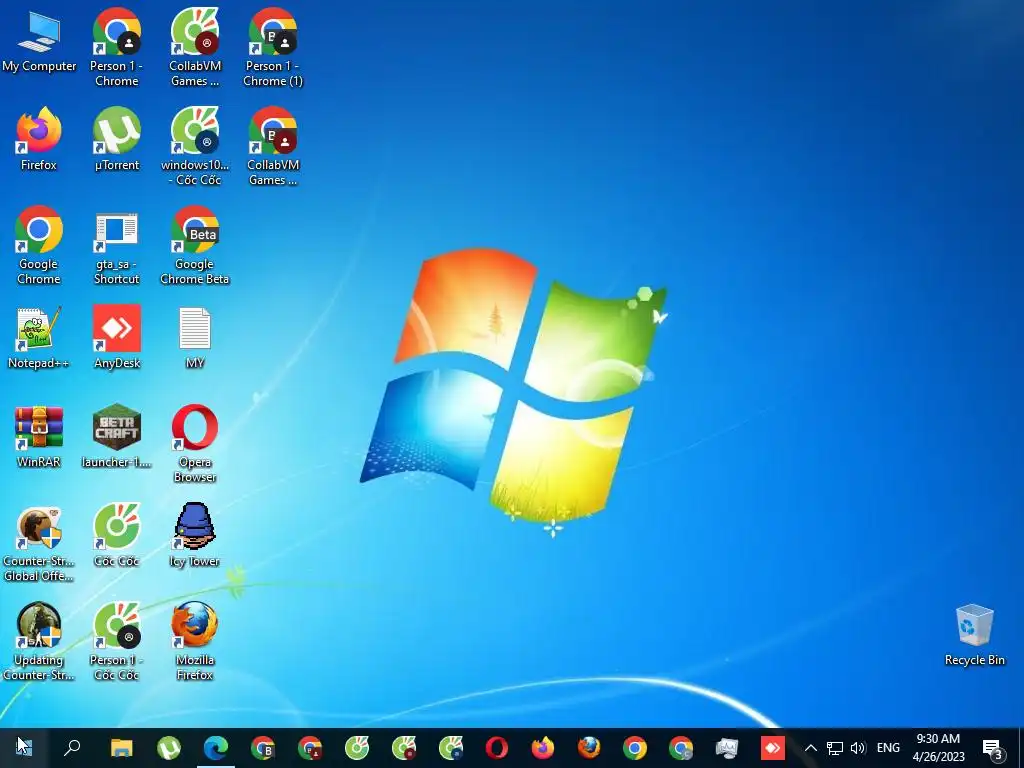The height and width of the screenshot is (768, 1024).
Task: Open the Action Center notifications icon
Action: (993, 748)
